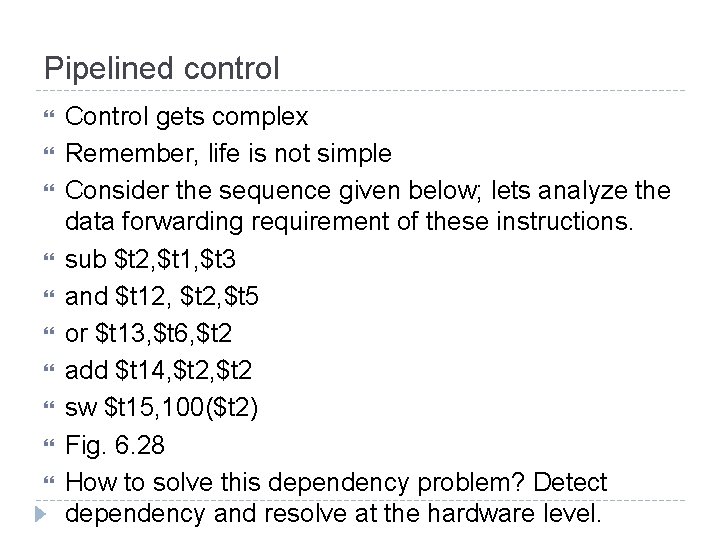Select the line sub $t2,$t1,$t3

pyautogui.click(x=151, y=259)
